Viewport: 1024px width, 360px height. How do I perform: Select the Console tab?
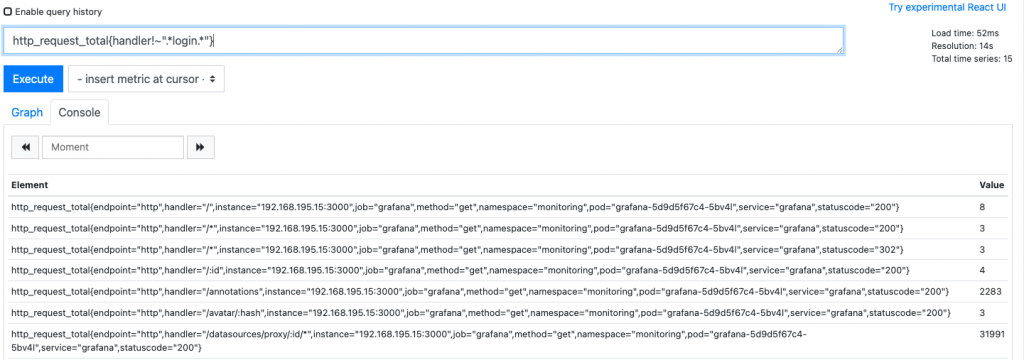(80, 112)
